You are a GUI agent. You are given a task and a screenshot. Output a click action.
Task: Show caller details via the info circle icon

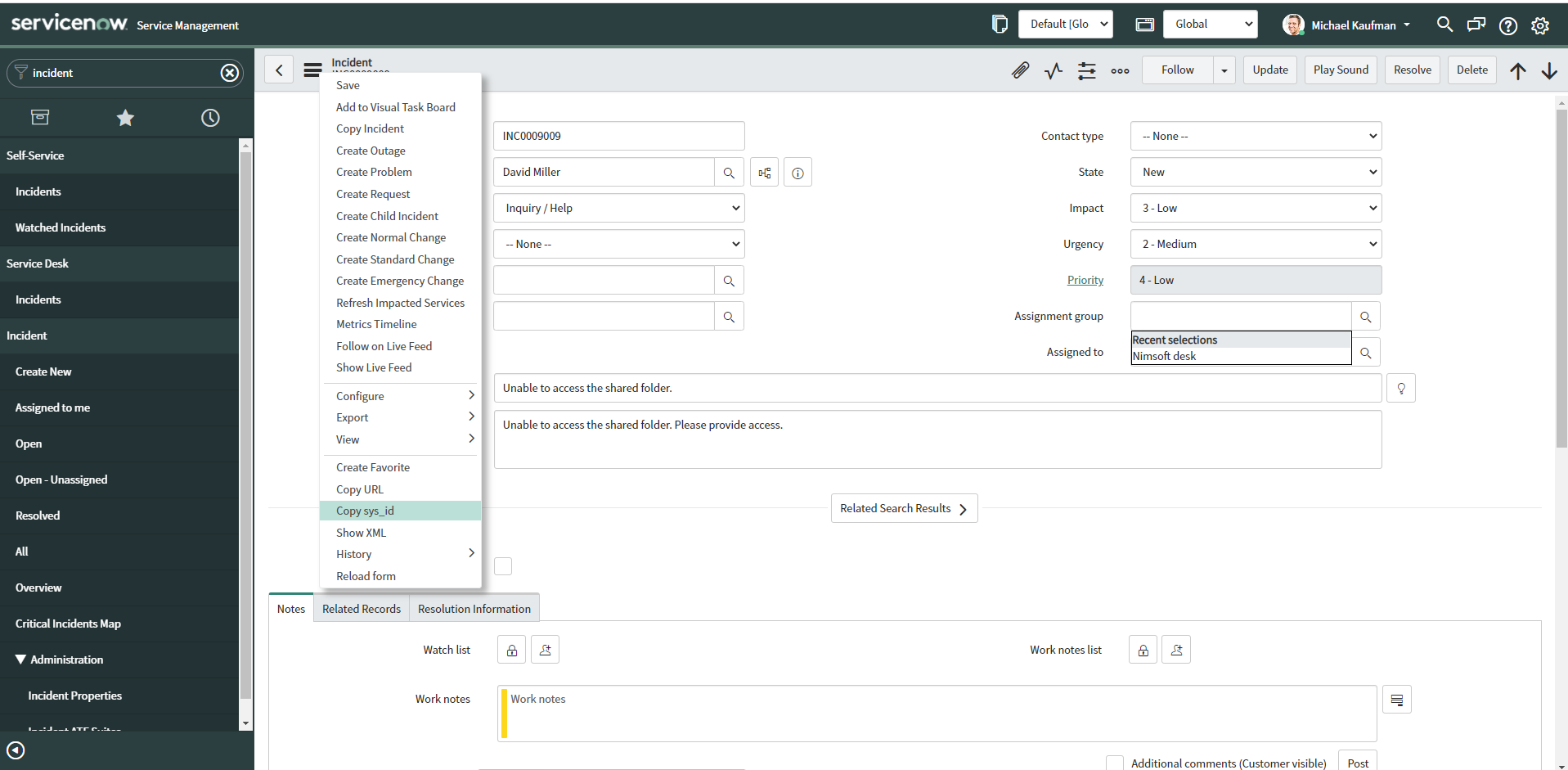click(x=797, y=172)
